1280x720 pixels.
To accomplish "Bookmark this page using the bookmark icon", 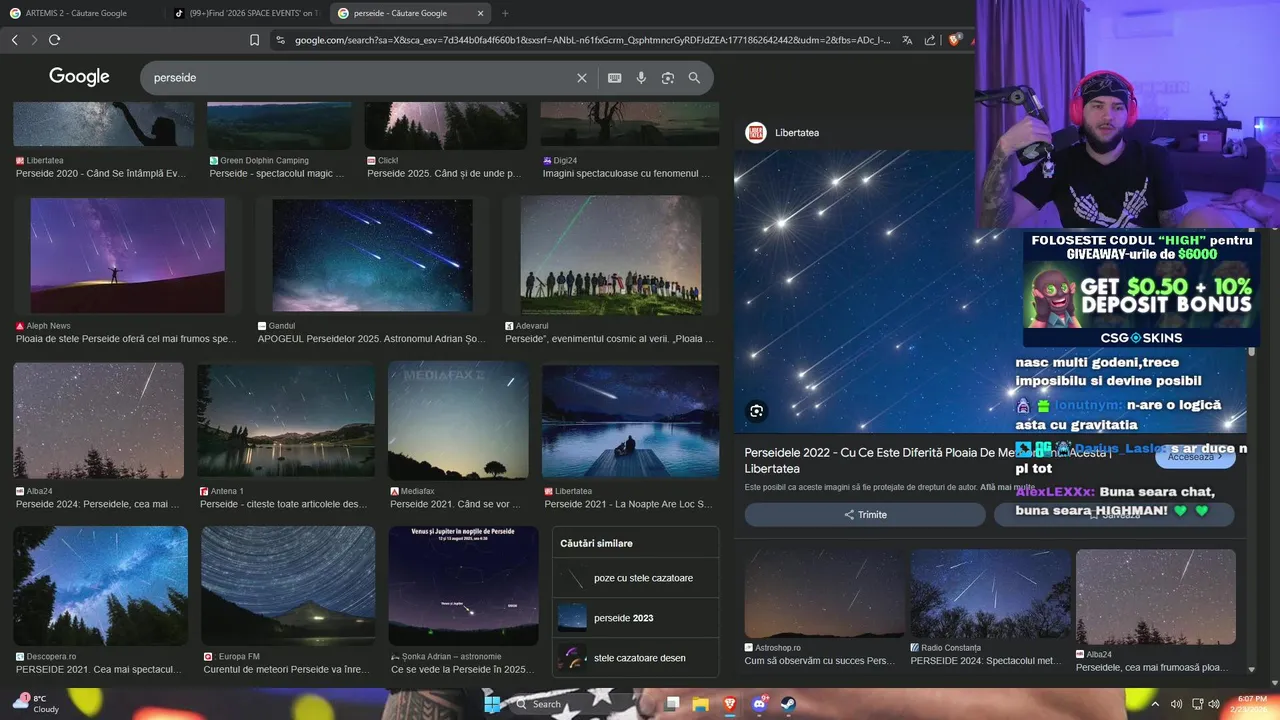I will (254, 40).
